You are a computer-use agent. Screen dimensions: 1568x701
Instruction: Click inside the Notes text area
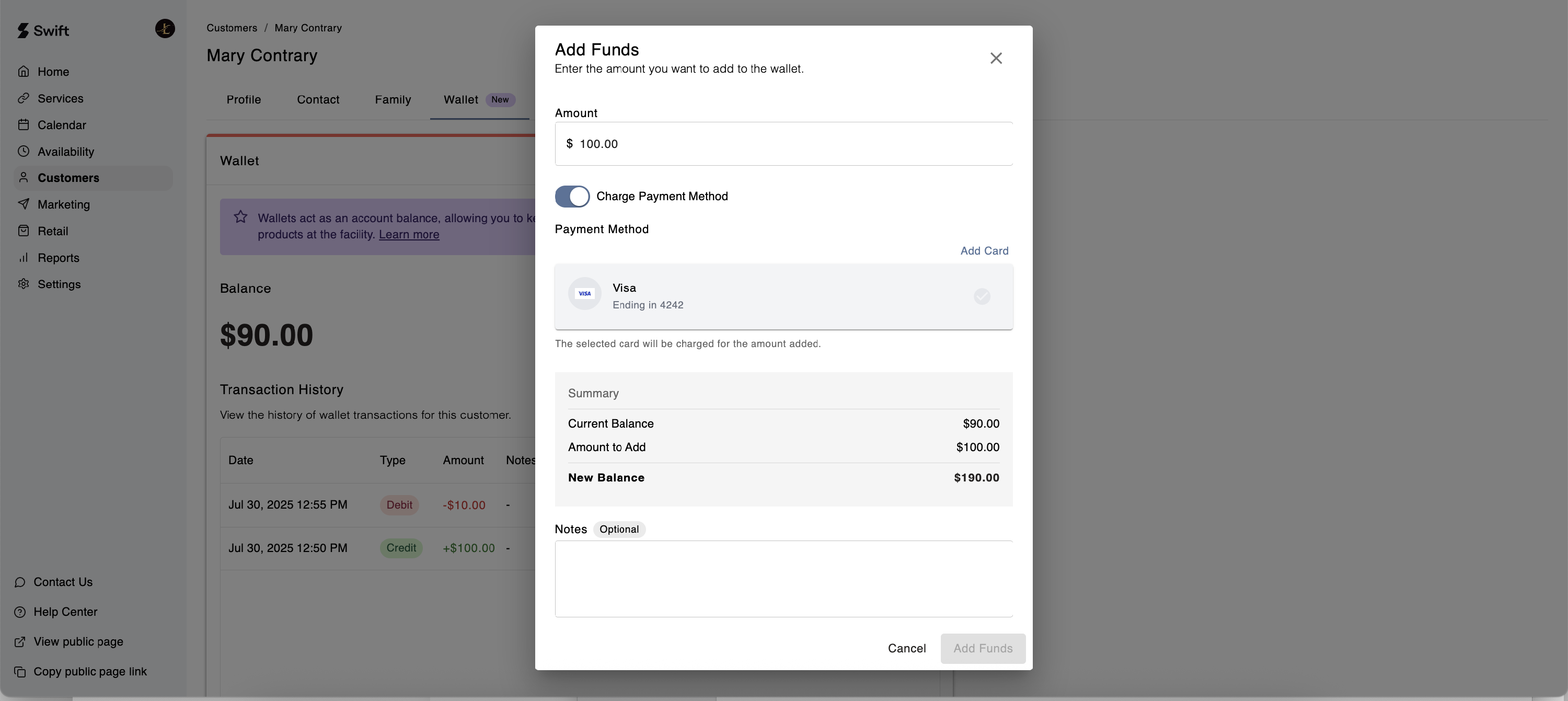tap(783, 579)
